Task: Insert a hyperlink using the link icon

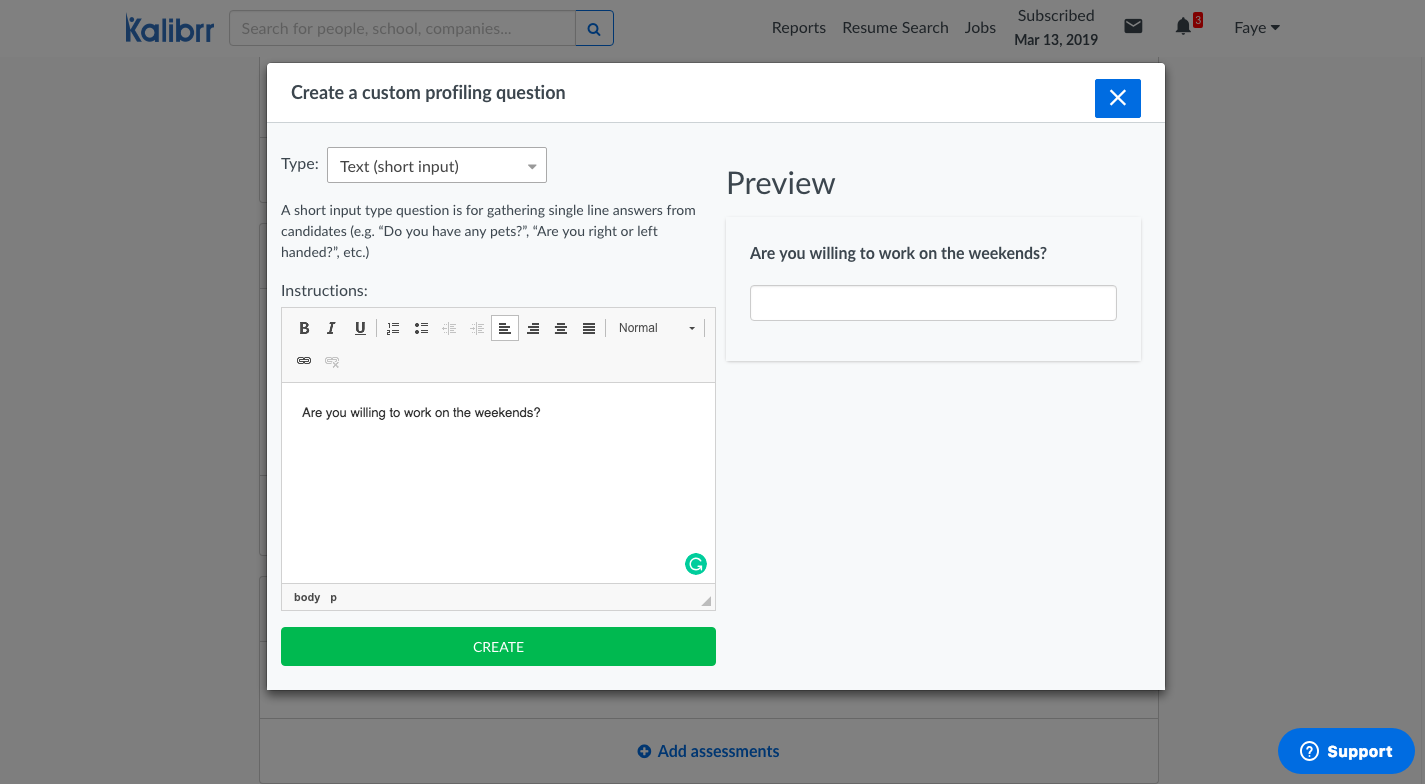Action: pos(304,361)
